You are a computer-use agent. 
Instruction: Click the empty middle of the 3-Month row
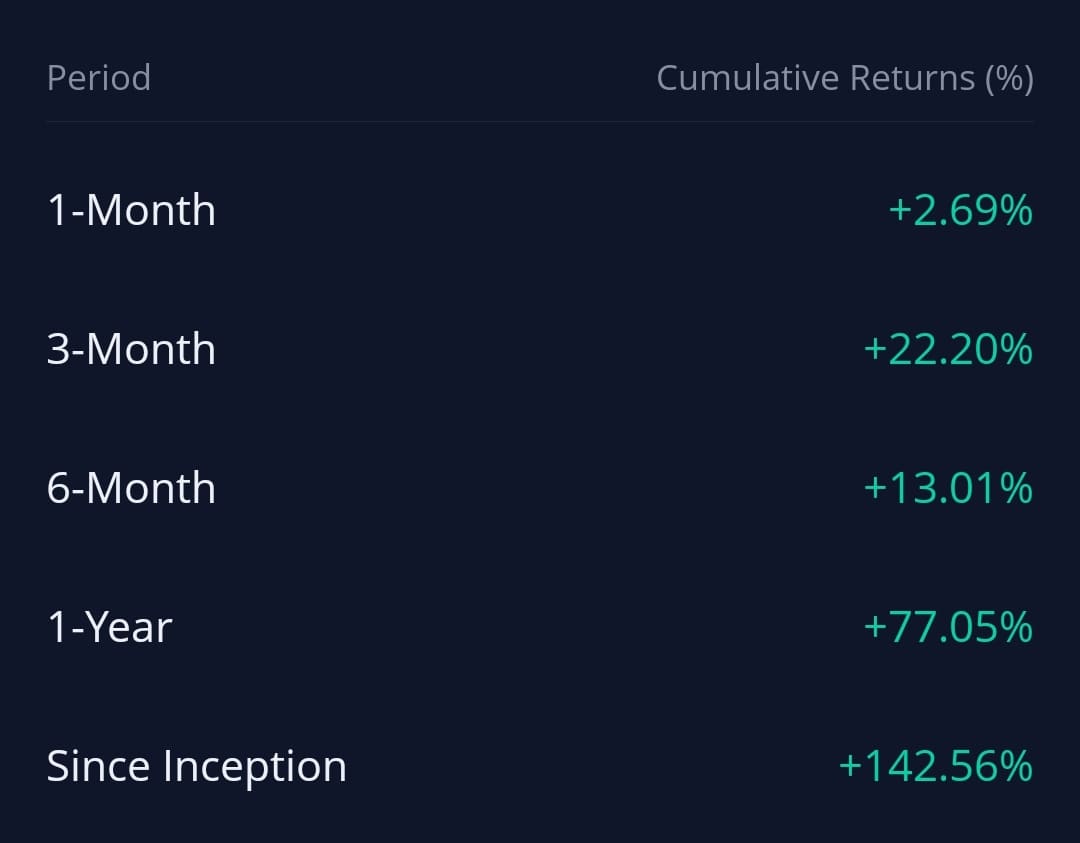[x=540, y=349]
